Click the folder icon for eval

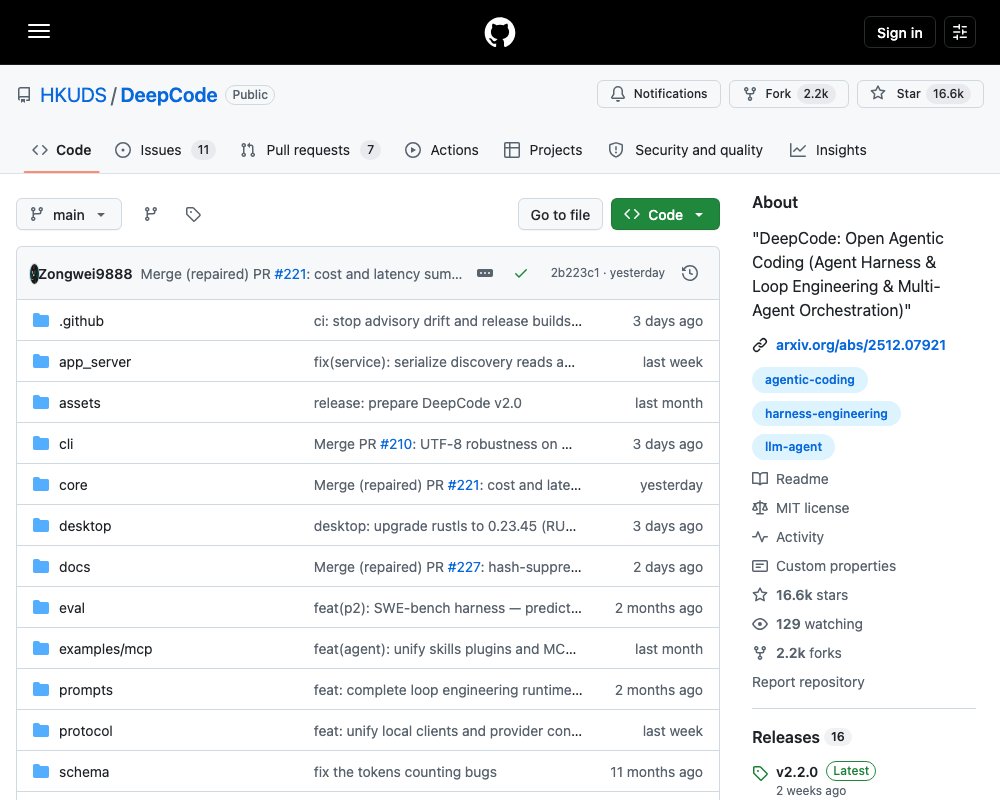[x=41, y=607]
